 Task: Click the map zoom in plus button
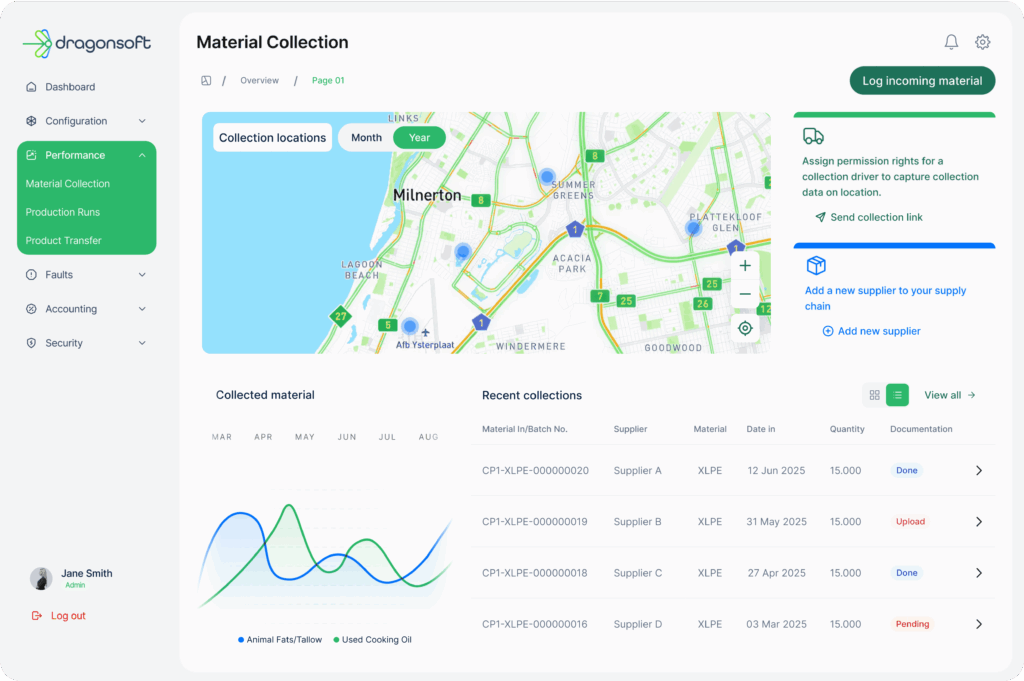tap(745, 266)
